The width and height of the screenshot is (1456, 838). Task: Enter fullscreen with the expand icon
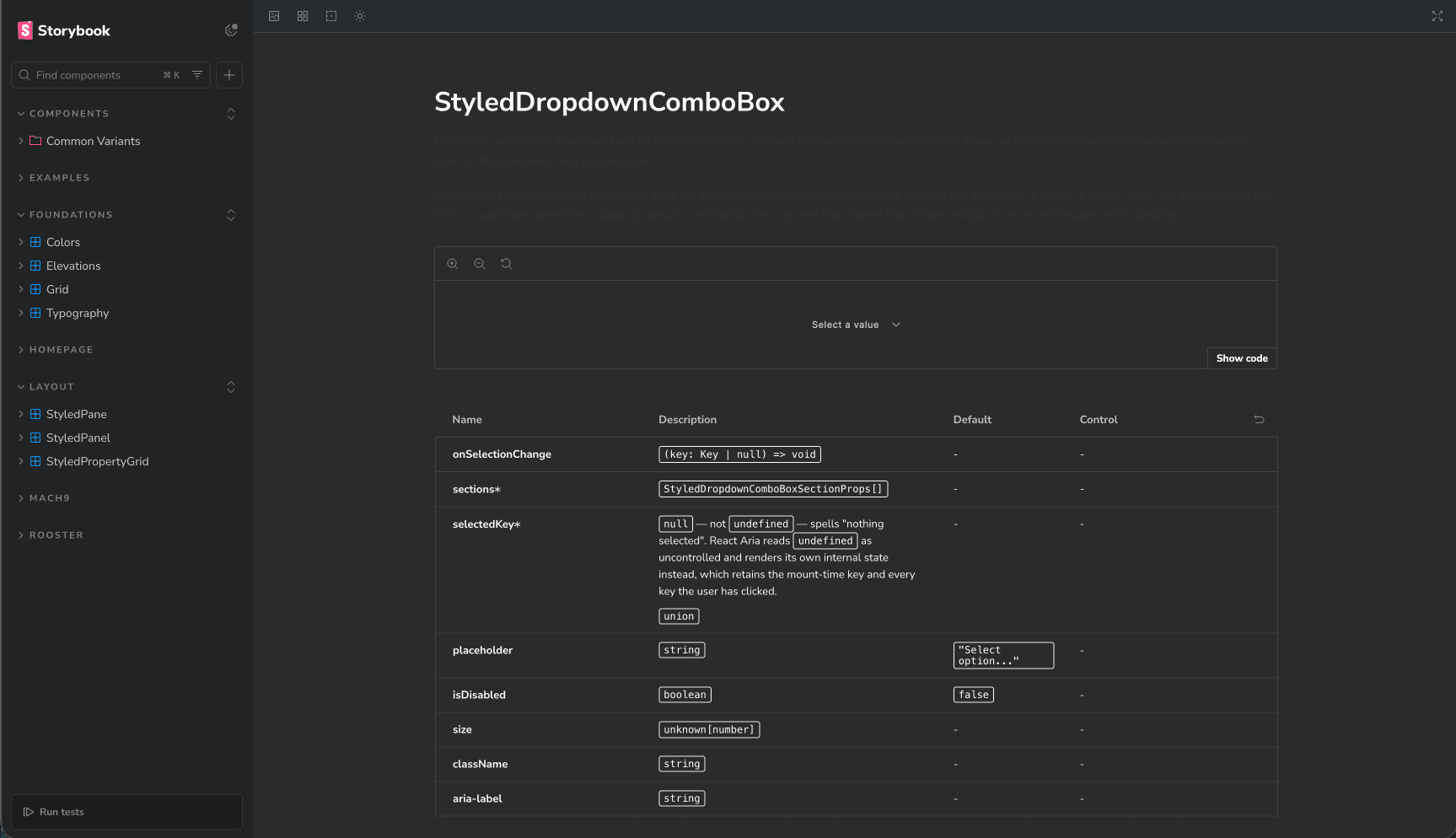click(x=1437, y=16)
